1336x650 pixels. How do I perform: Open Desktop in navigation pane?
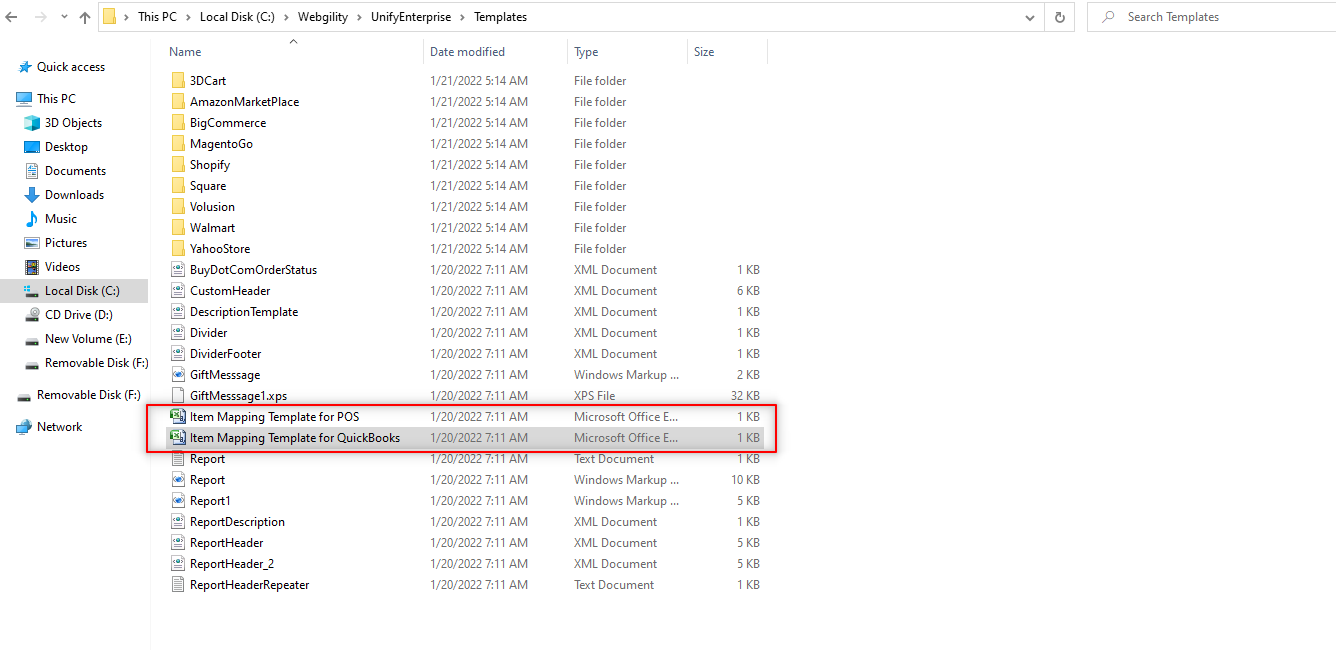66,147
